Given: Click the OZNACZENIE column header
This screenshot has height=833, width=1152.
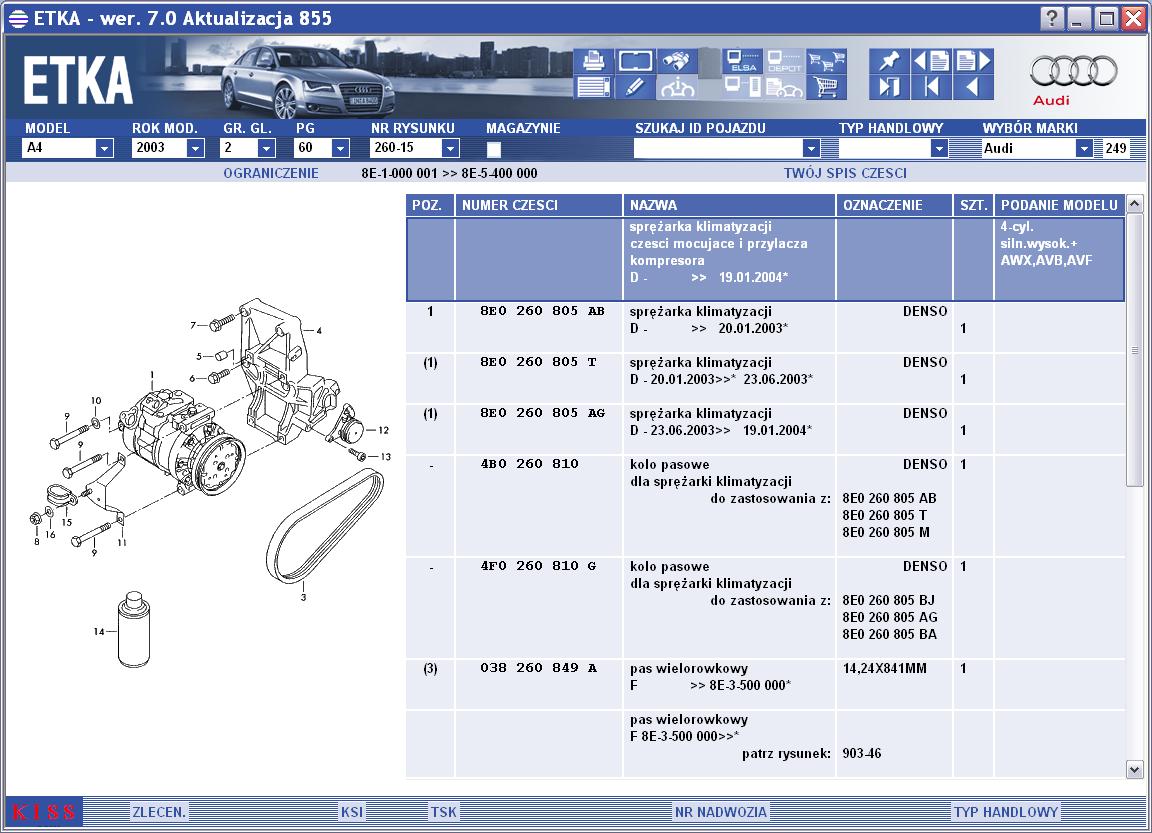Looking at the screenshot, I should click(894, 205).
